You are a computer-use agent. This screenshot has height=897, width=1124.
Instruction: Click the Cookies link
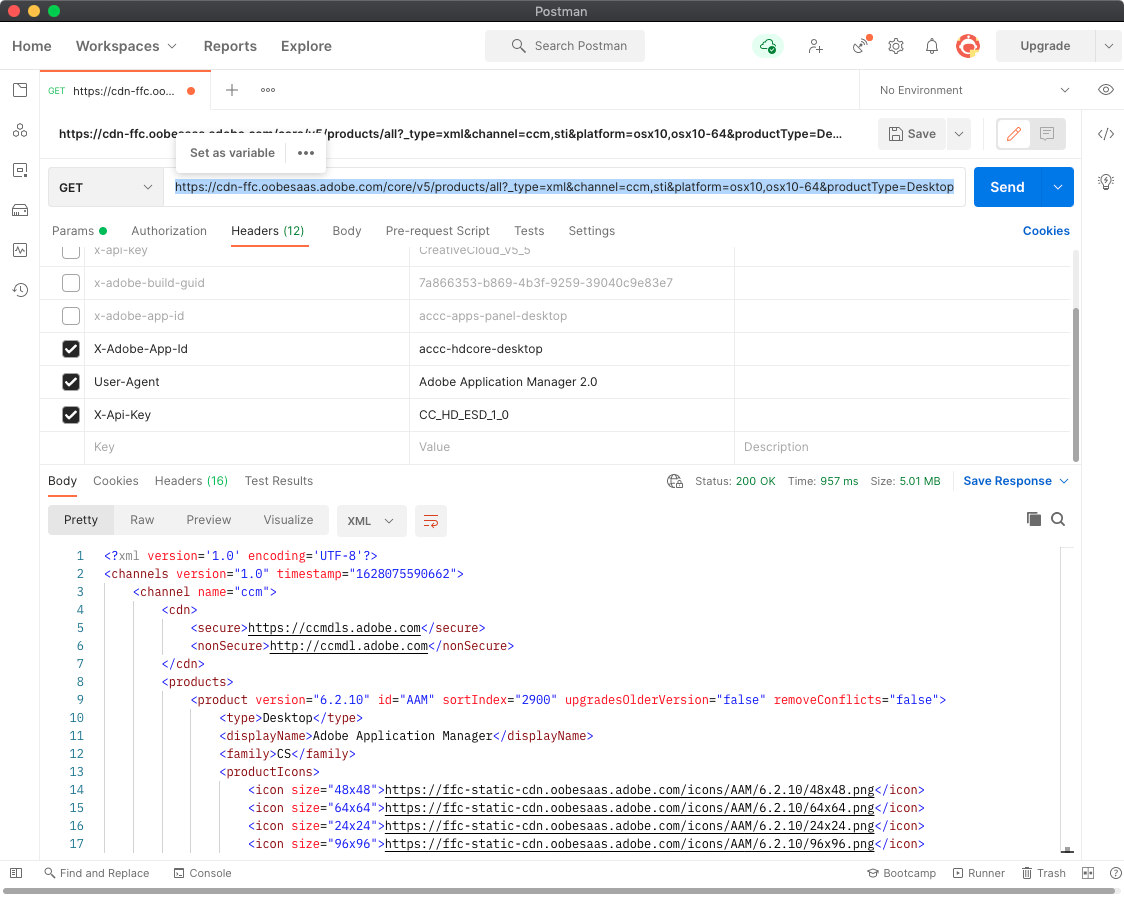click(x=1046, y=231)
